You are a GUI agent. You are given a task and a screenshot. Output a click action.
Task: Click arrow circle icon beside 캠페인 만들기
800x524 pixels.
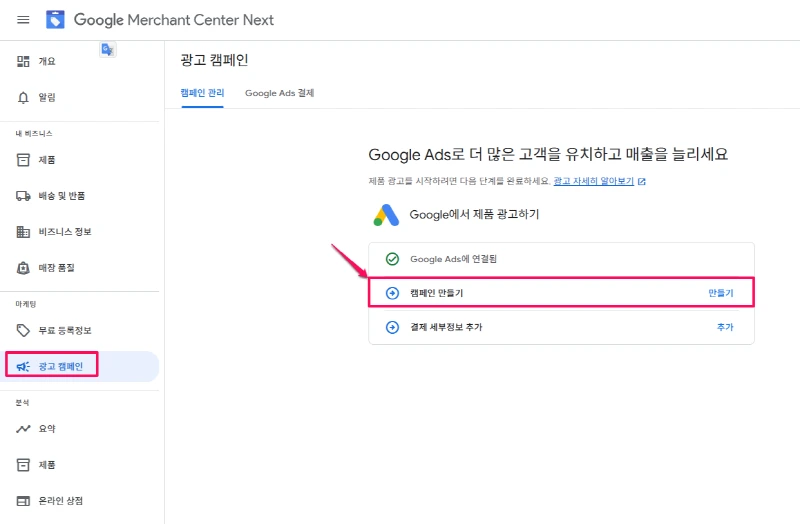point(392,293)
